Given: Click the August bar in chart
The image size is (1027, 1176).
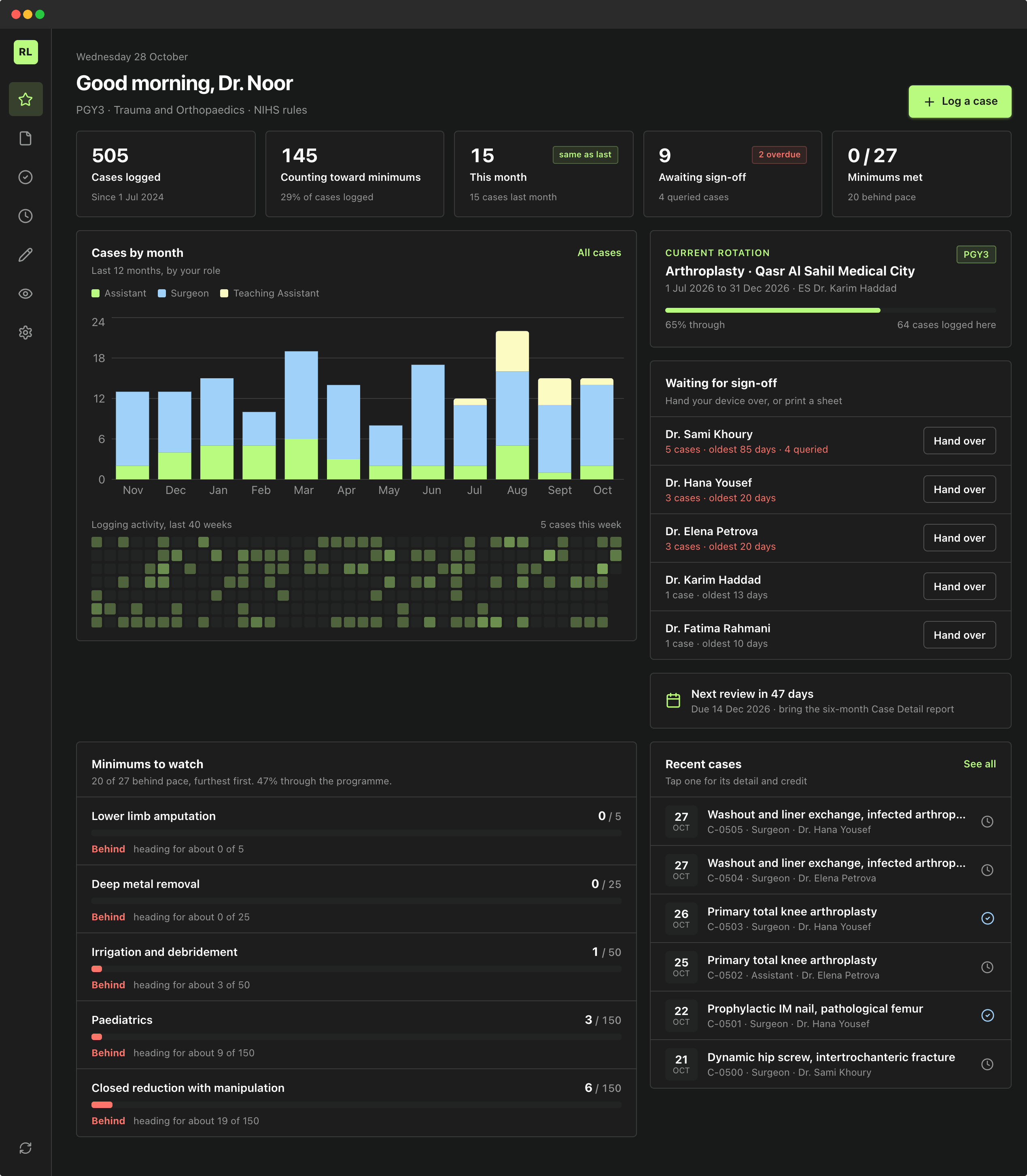Looking at the screenshot, I should pyautogui.click(x=512, y=405).
